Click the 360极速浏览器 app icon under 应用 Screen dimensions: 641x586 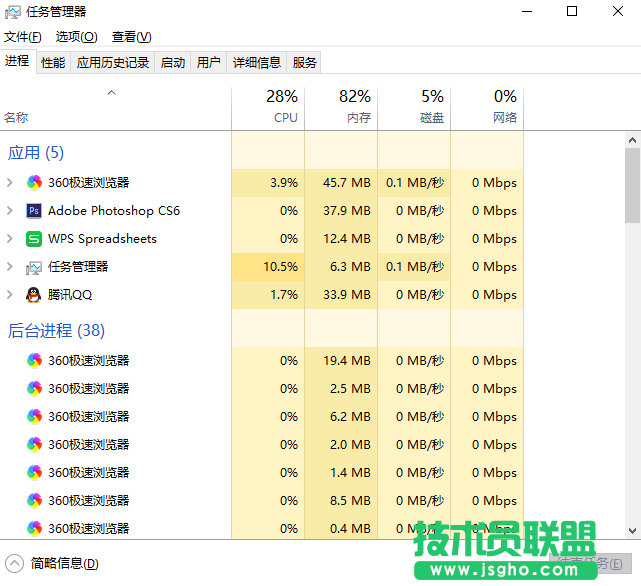point(34,182)
